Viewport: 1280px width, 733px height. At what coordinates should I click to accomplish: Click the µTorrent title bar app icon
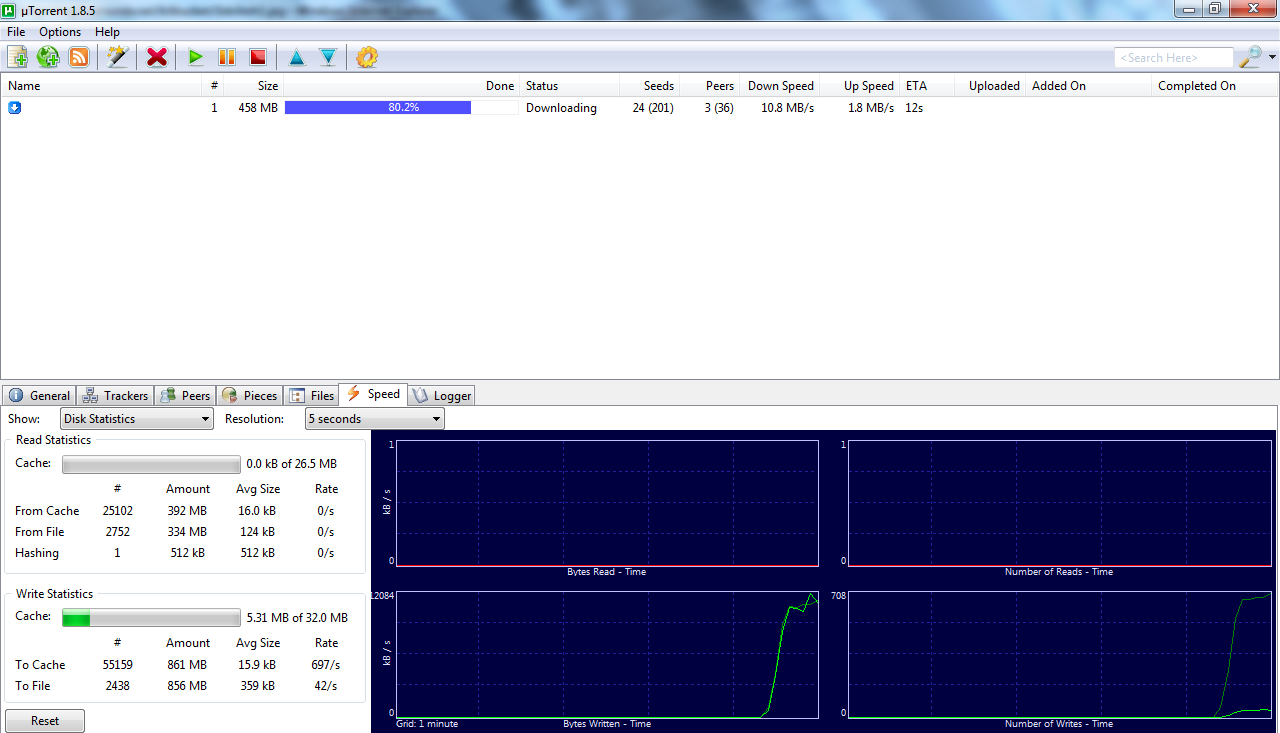[x=10, y=9]
